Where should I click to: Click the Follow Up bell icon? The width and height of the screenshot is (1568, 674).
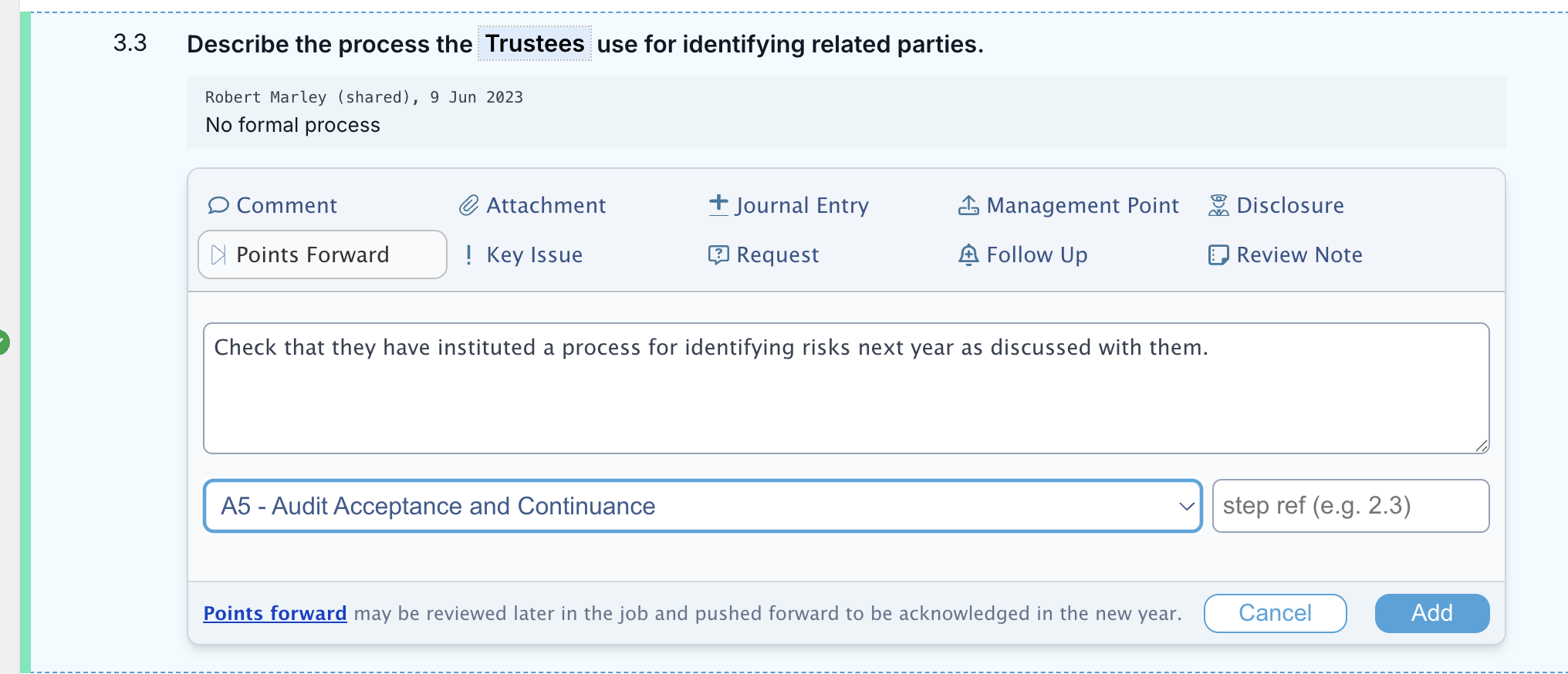click(968, 254)
